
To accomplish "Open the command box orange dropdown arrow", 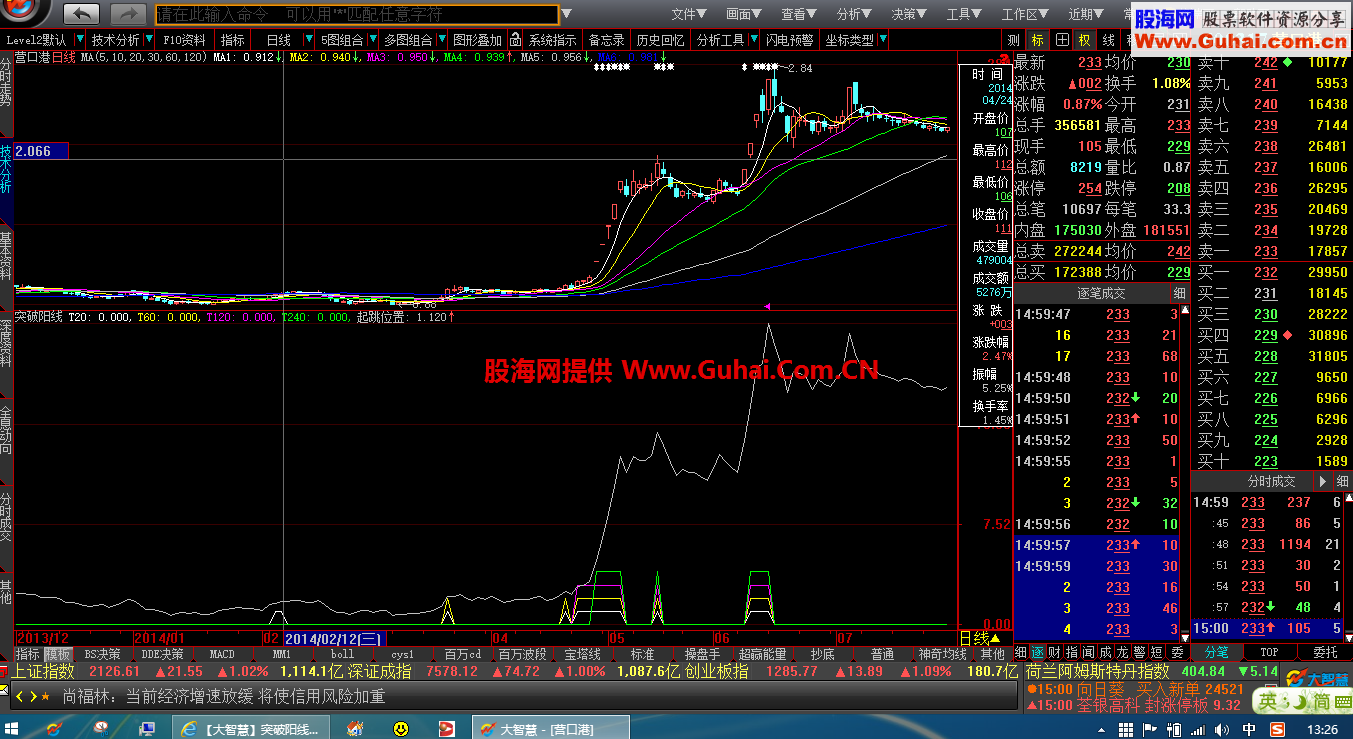I will (x=568, y=15).
